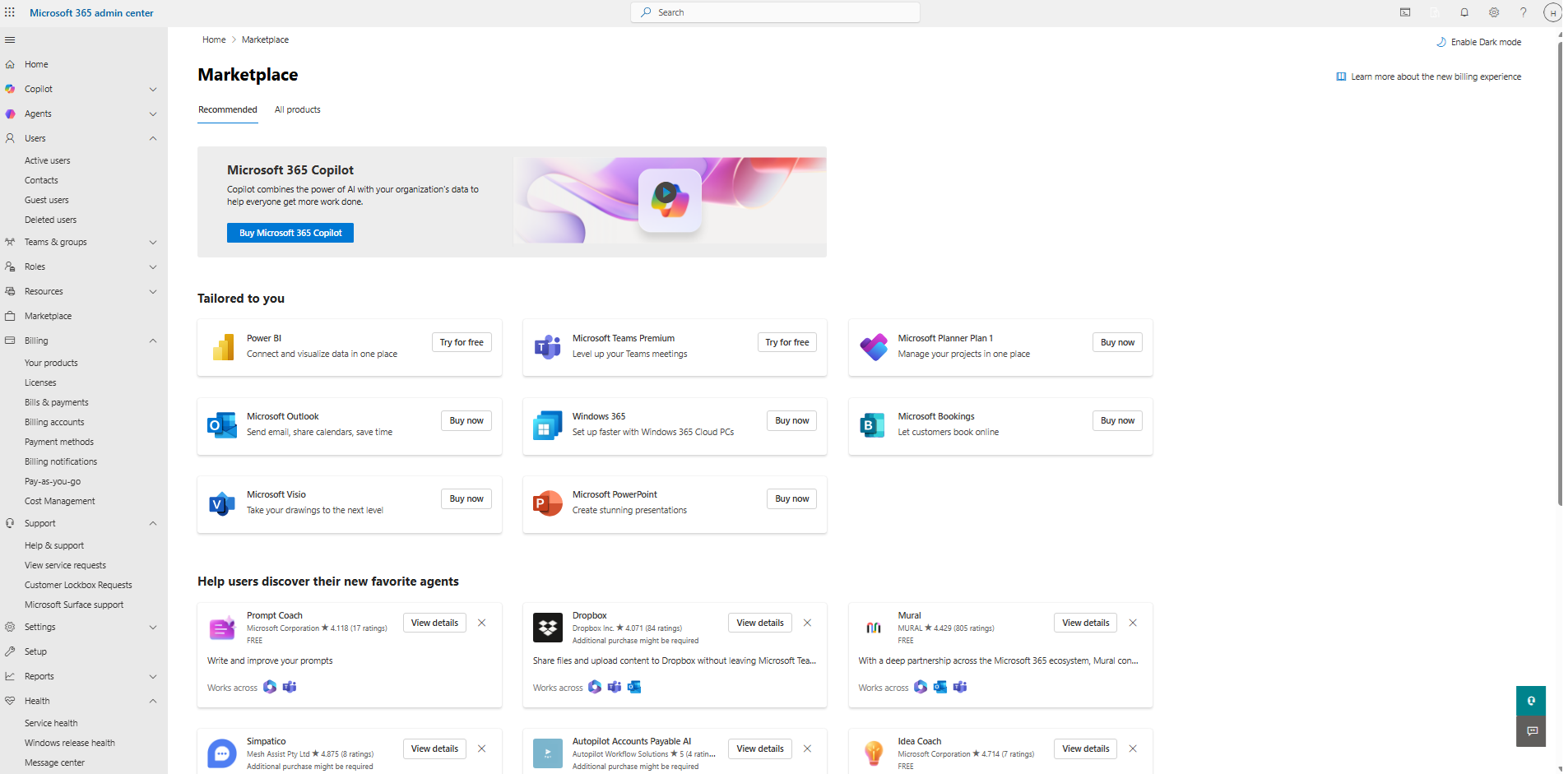1568x774 pixels.
Task: Open the account manager avatar H
Action: pyautogui.click(x=1553, y=12)
